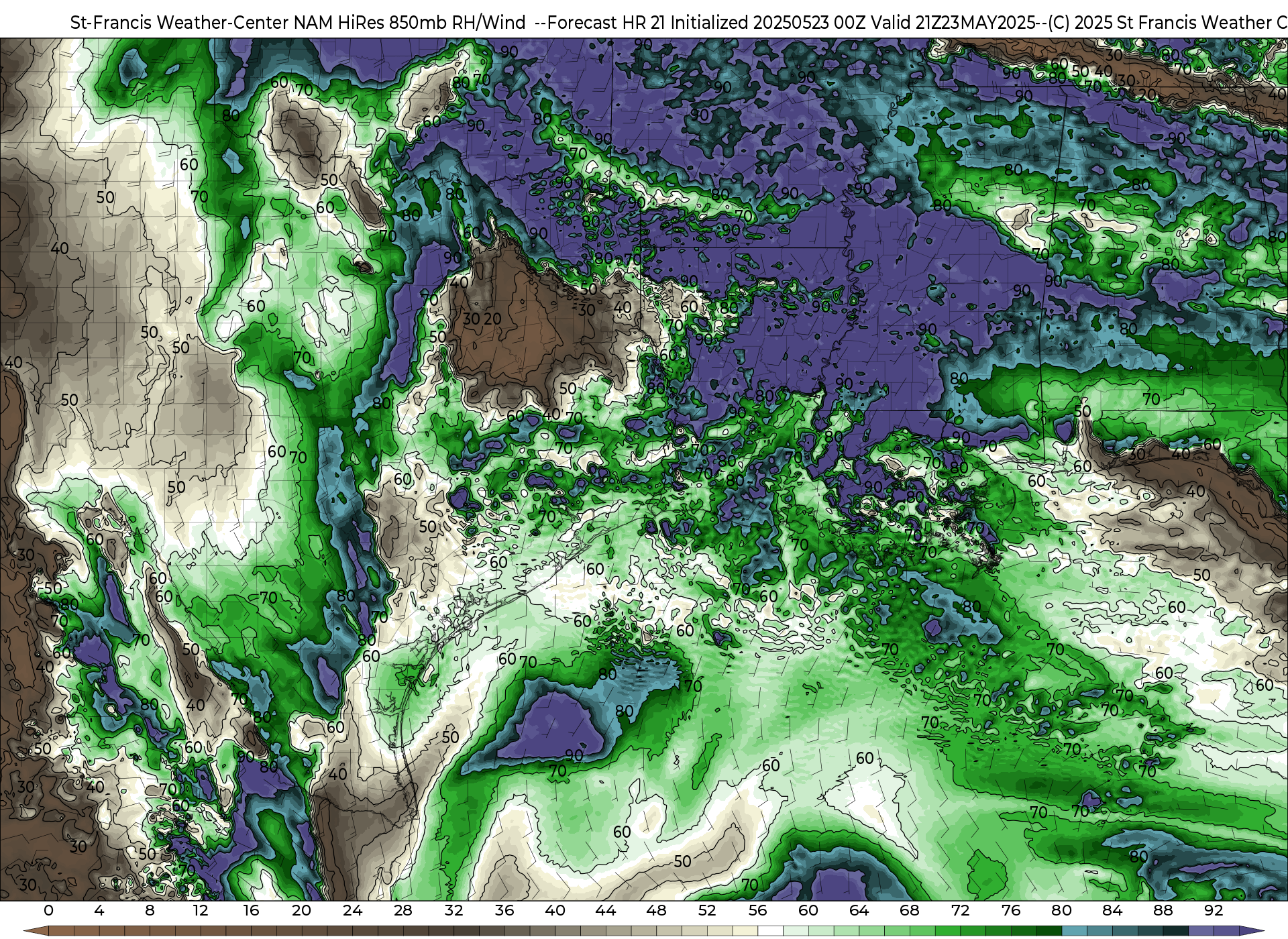Image resolution: width=1288 pixels, height=939 pixels.
Task: Click the colorbar label "4"
Action: tap(99, 910)
